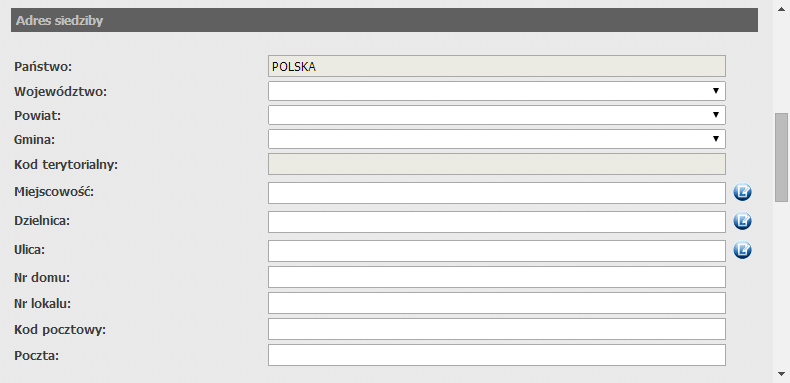Click the vertical scrollbar thumb
The width and height of the screenshot is (790, 383).
pos(781,158)
